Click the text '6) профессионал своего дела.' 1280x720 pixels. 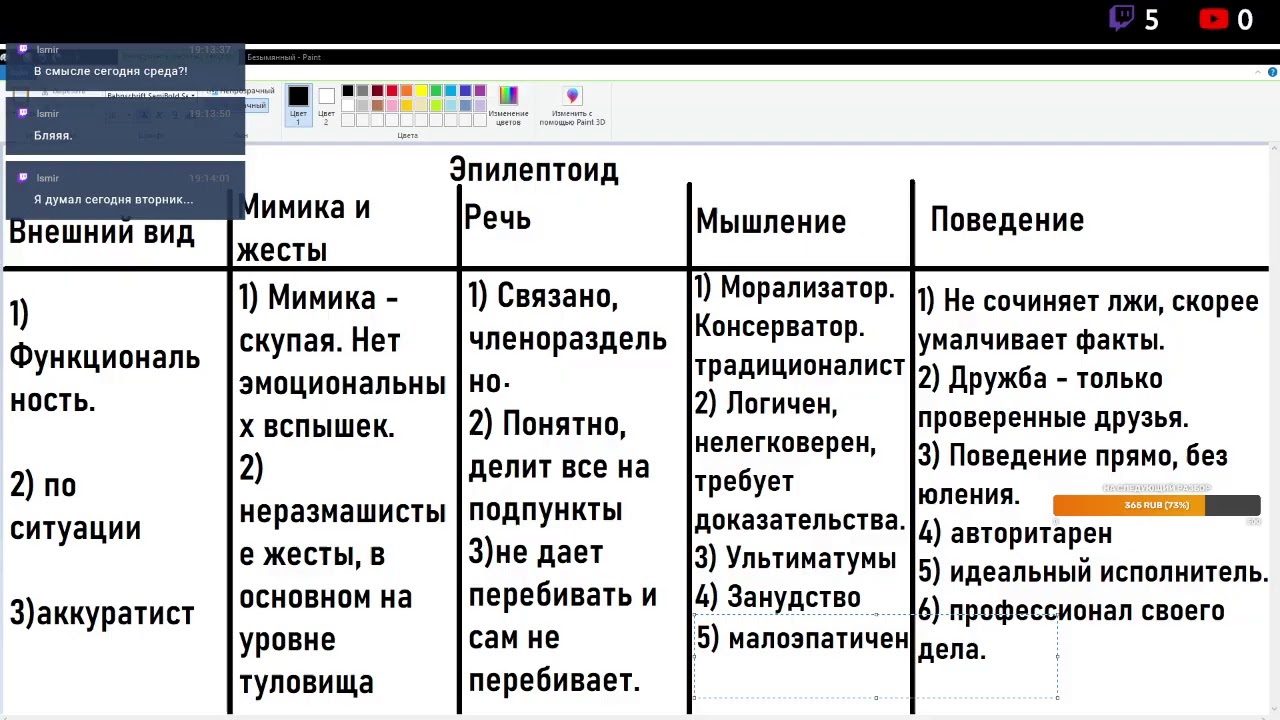(x=1071, y=630)
